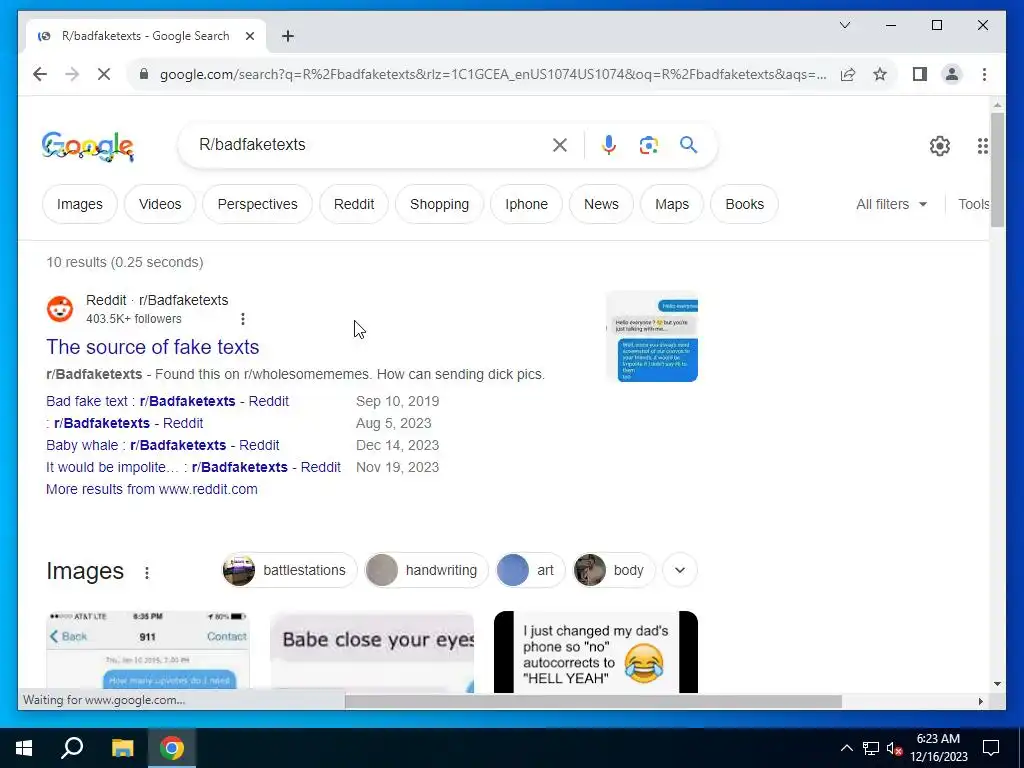Open the 'Babe close your eyes' image

372,651
